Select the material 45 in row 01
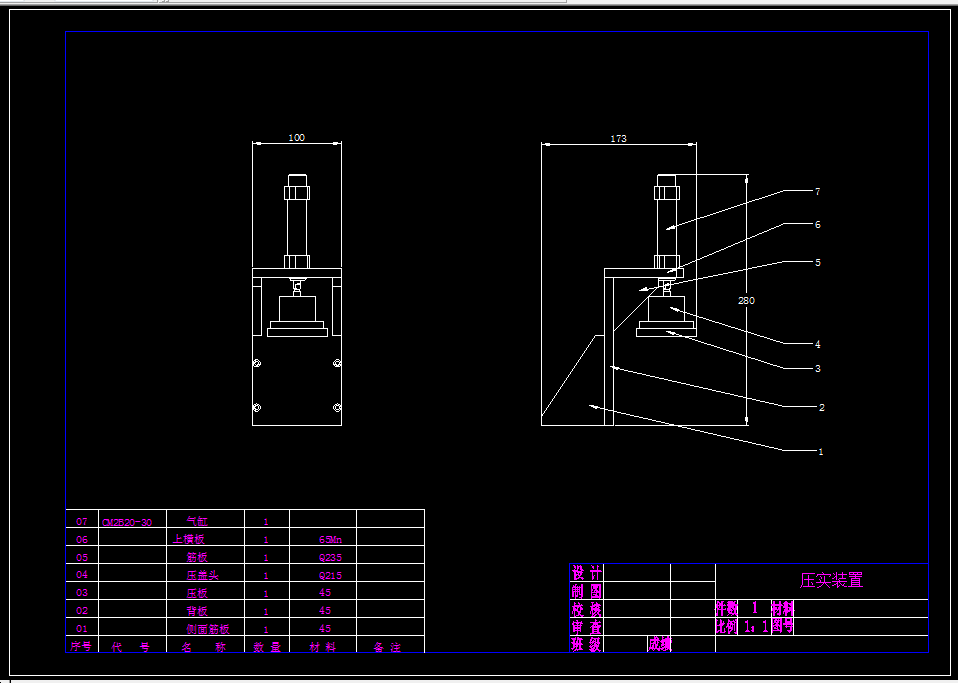This screenshot has width=958, height=683. tap(325, 628)
